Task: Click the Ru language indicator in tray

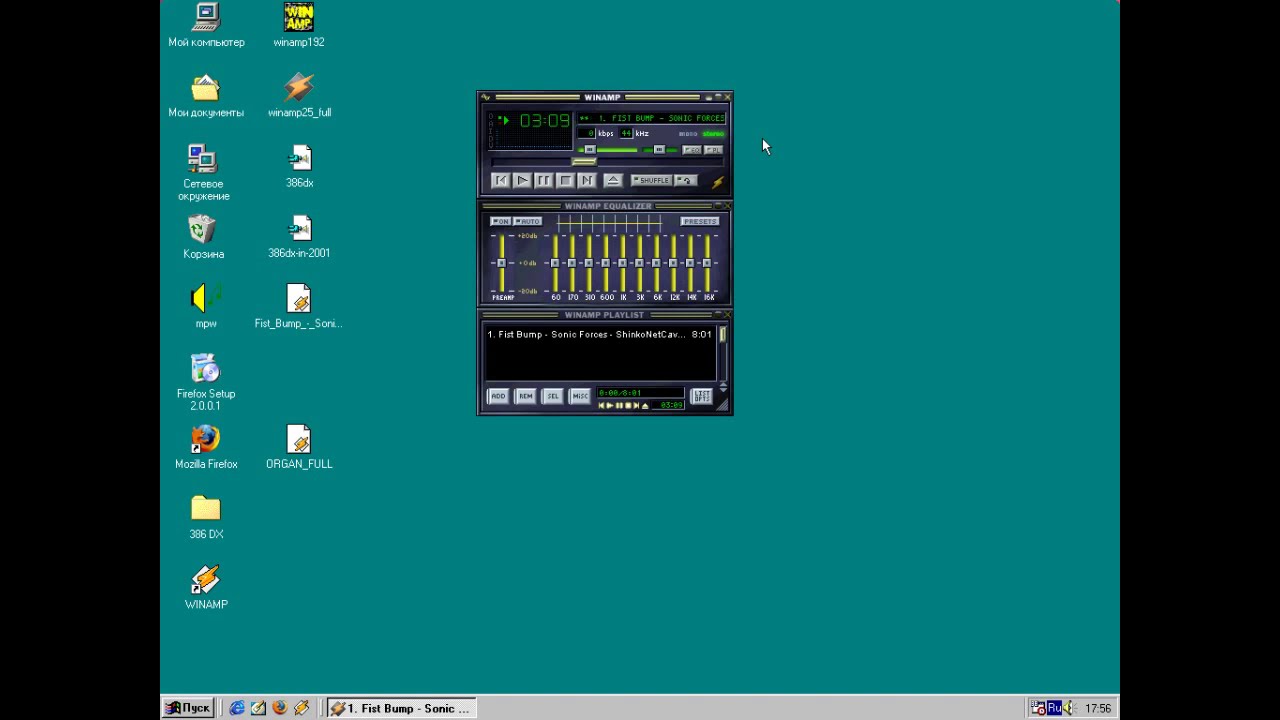Action: coord(1054,708)
